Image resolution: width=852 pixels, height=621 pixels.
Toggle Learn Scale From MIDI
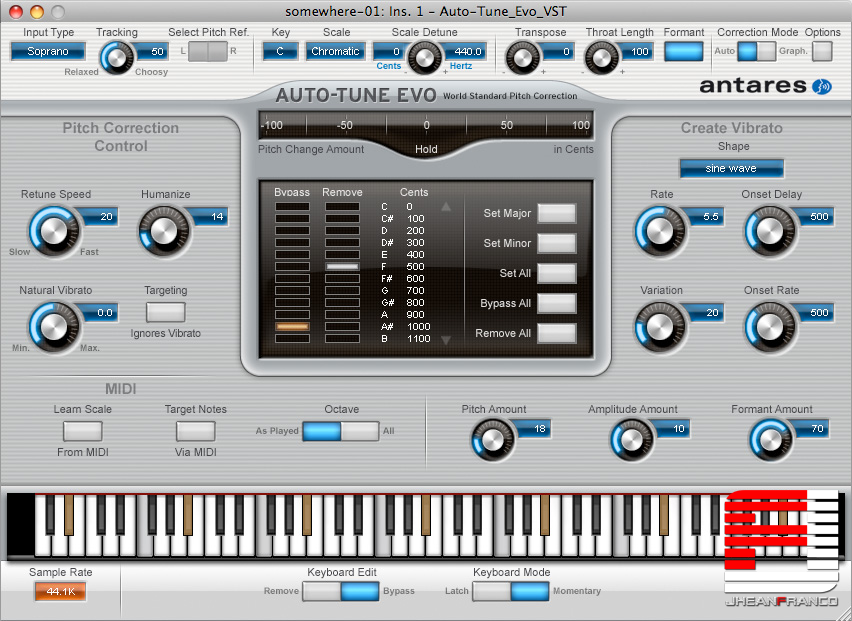click(83, 431)
